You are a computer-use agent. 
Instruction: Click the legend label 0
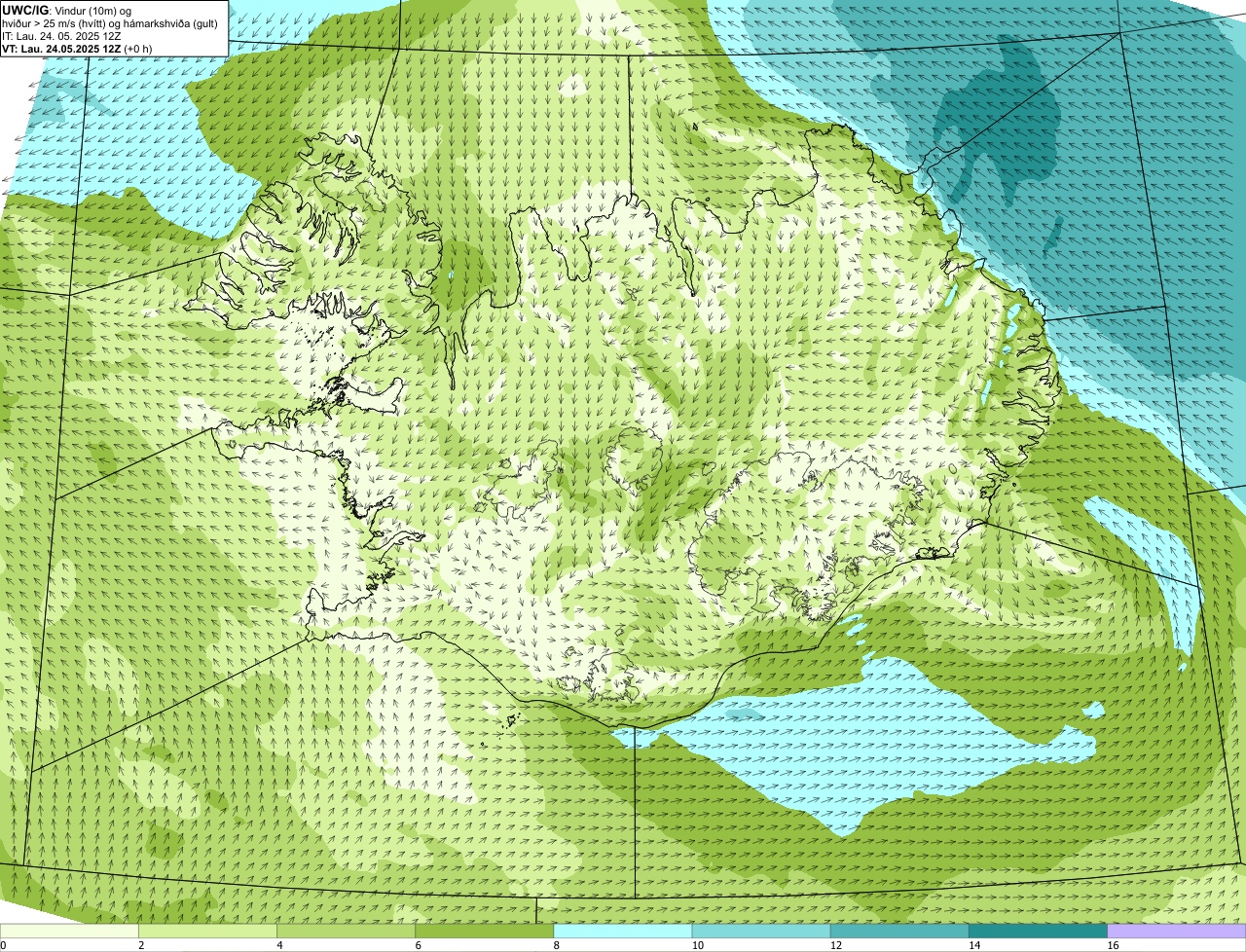[4, 945]
